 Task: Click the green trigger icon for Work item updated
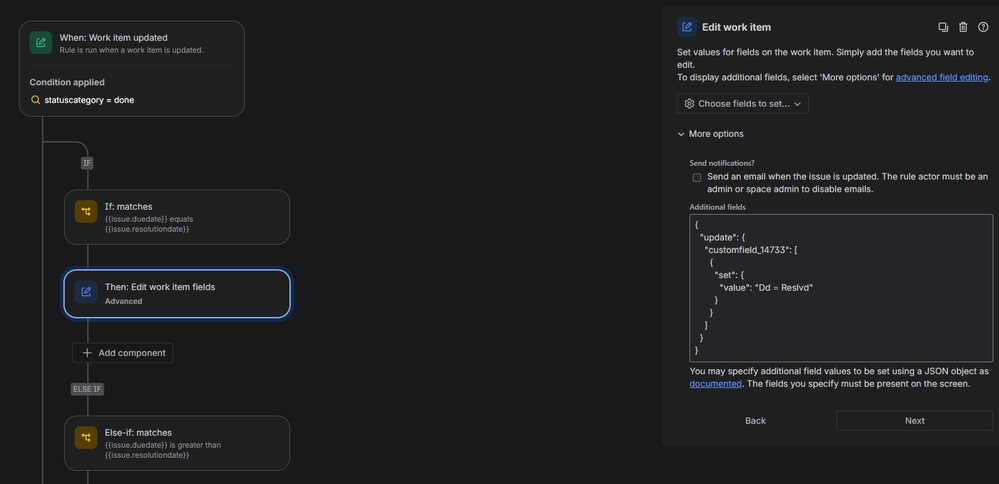41,43
